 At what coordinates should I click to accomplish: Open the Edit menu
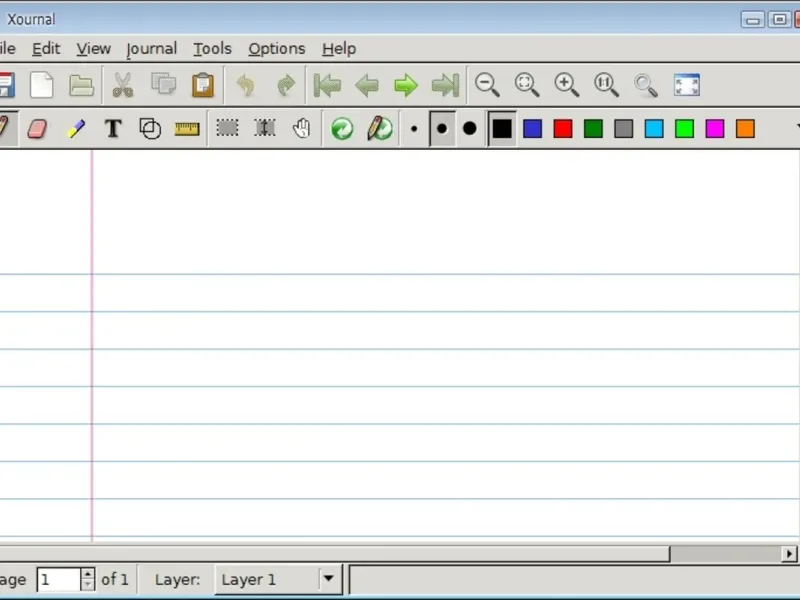(x=46, y=48)
